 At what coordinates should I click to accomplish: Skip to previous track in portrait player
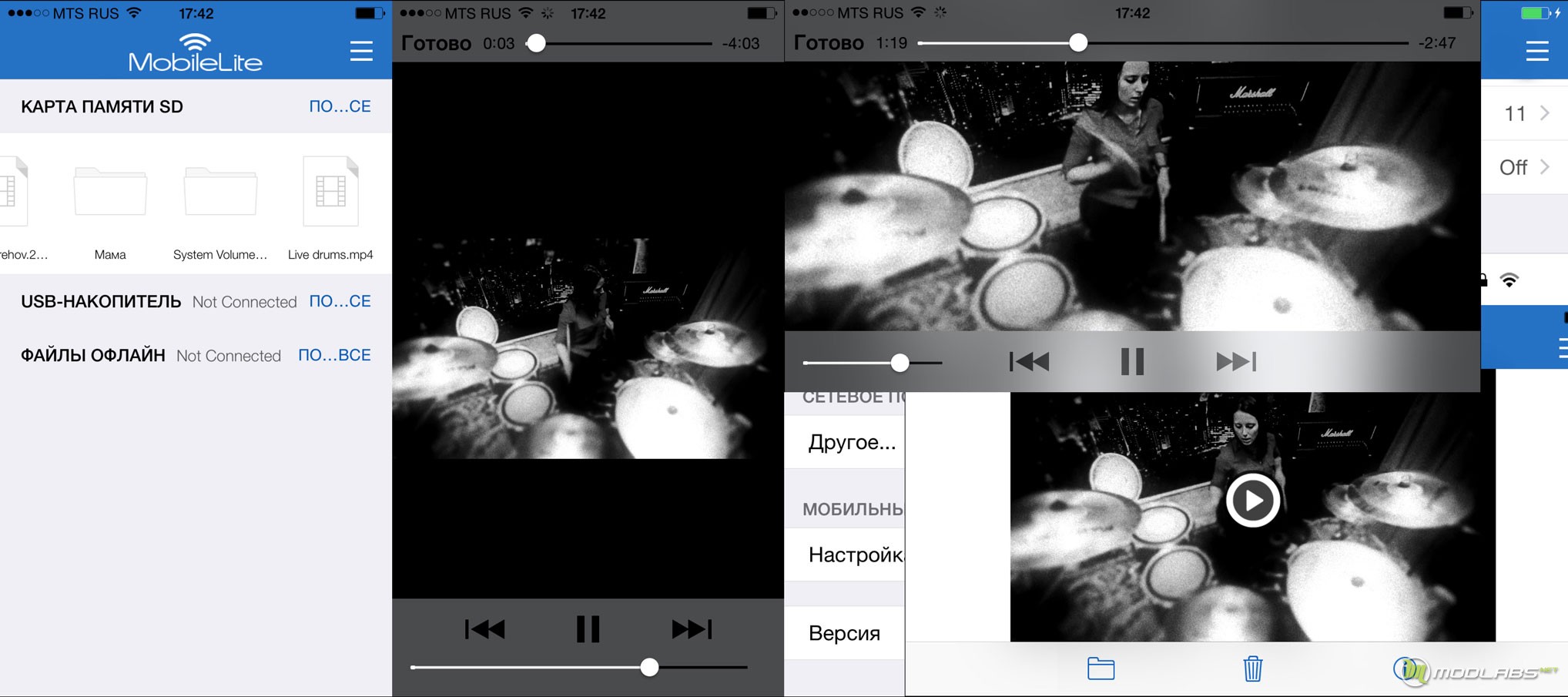[485, 629]
